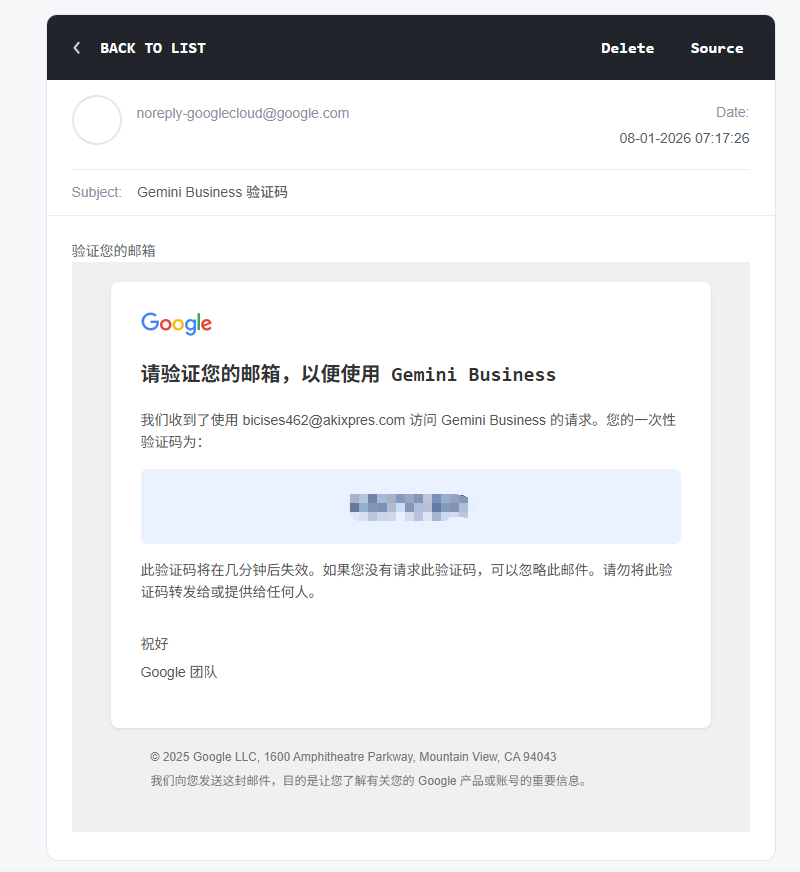Click the Date: label
800x872 pixels.
(732, 112)
